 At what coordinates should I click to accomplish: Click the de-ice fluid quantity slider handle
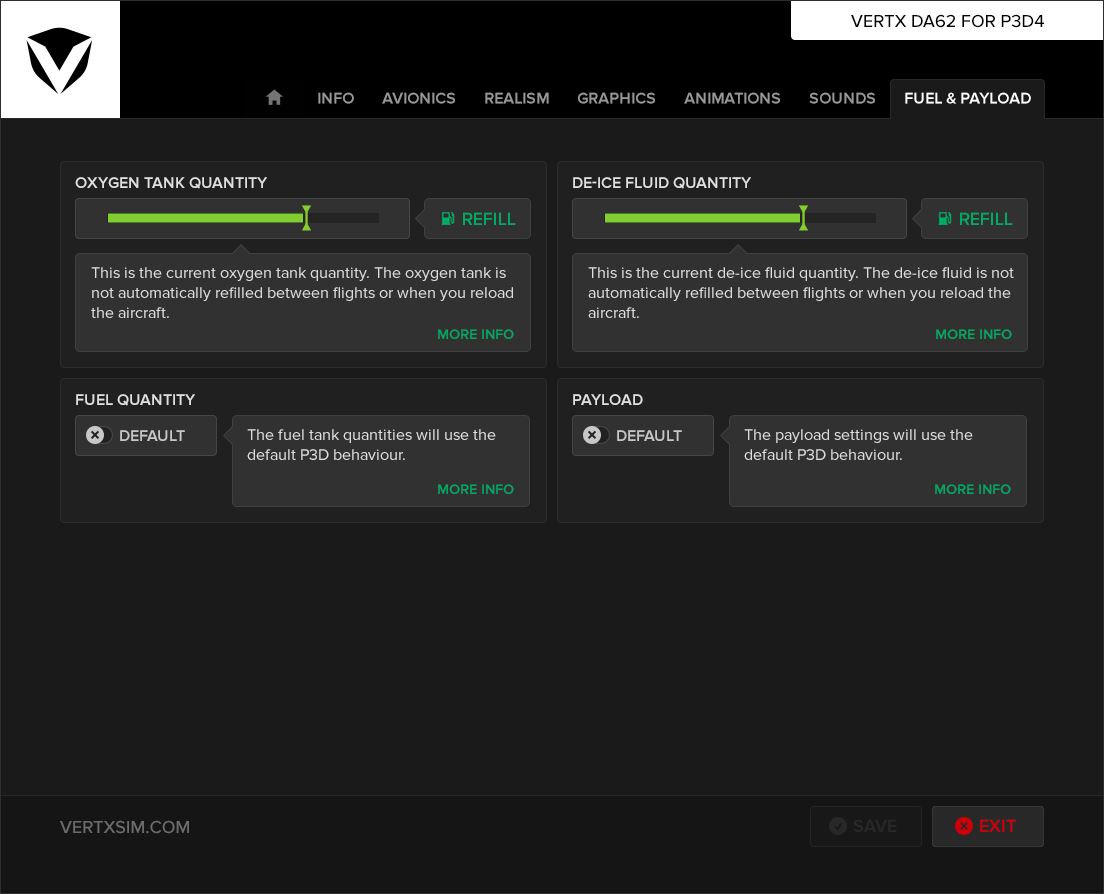(803, 218)
